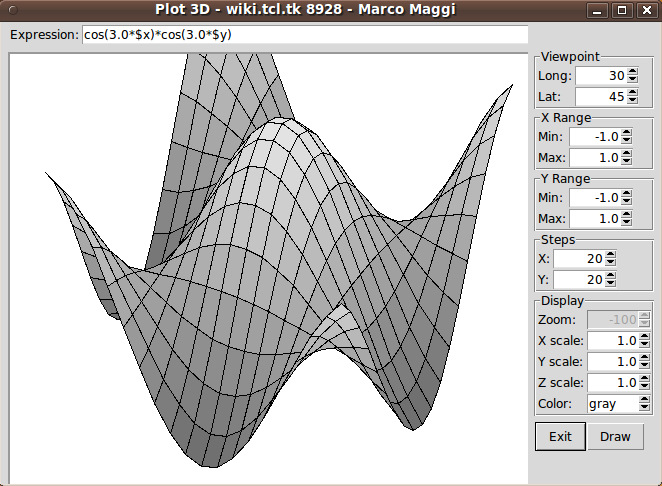The image size is (662, 486).
Task: Click the Draw button
Action: point(615,436)
